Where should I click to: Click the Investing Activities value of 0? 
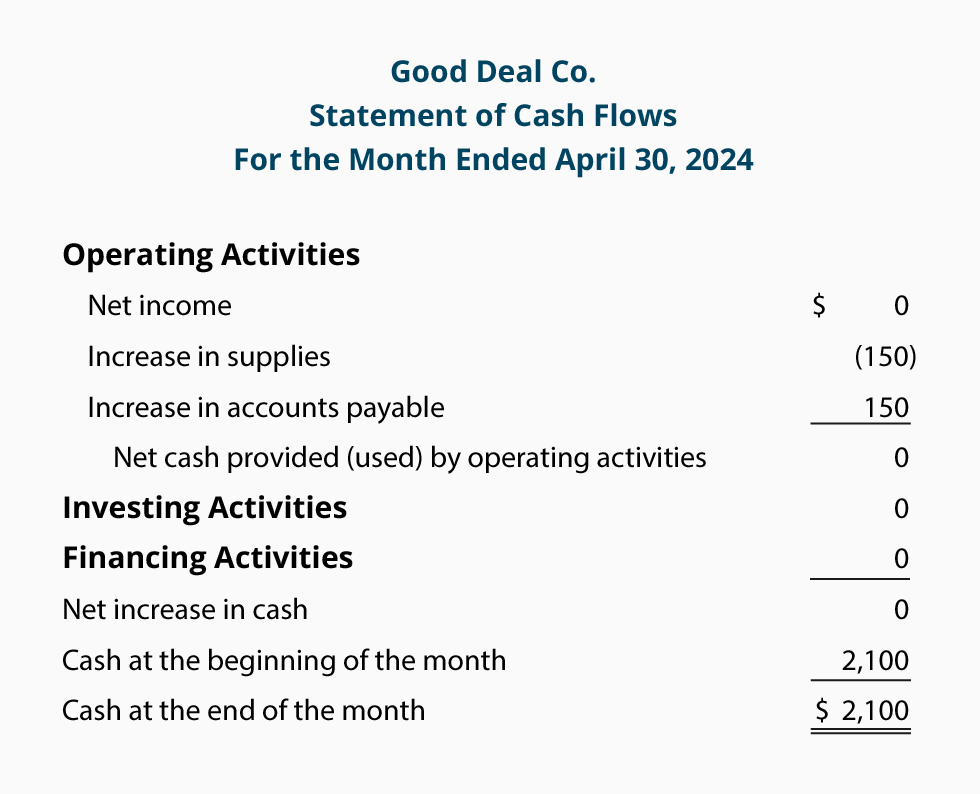click(x=901, y=508)
